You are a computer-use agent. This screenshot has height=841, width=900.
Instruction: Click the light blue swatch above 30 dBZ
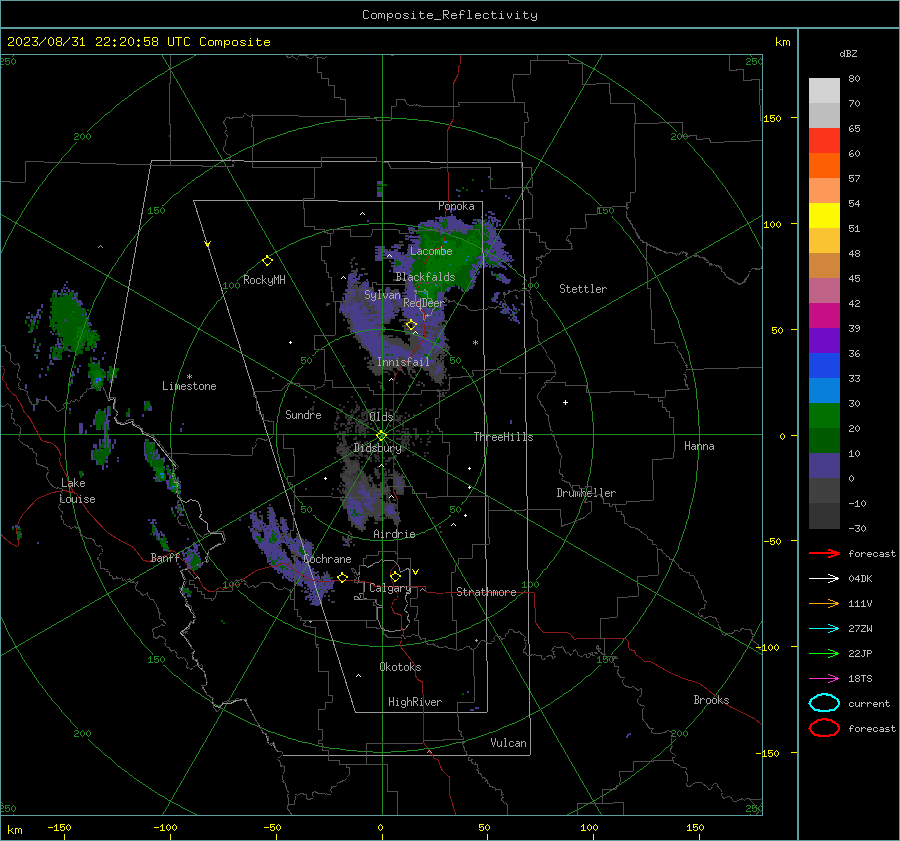pyautogui.click(x=824, y=390)
